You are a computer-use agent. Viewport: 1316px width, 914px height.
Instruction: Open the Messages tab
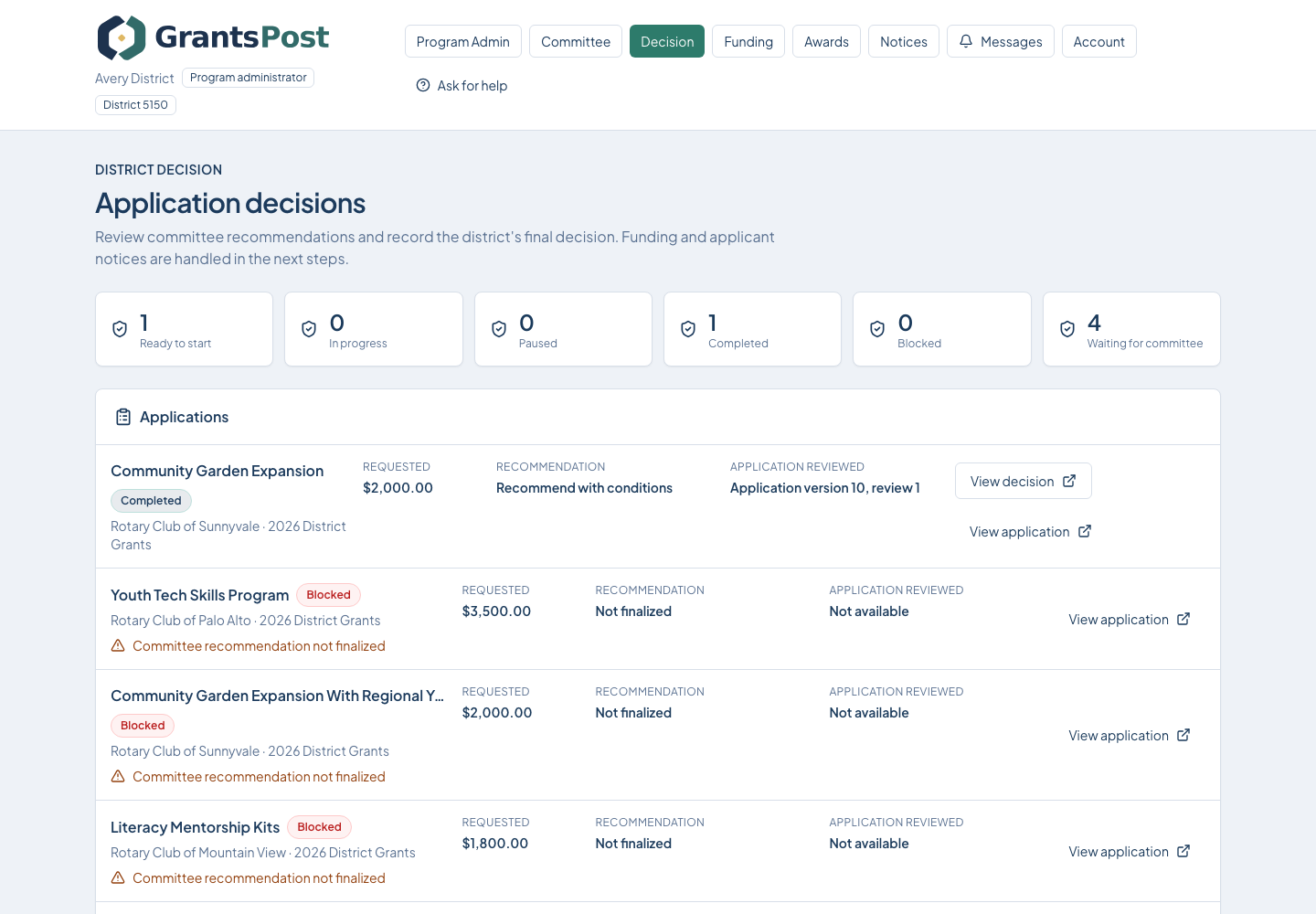coord(1001,41)
